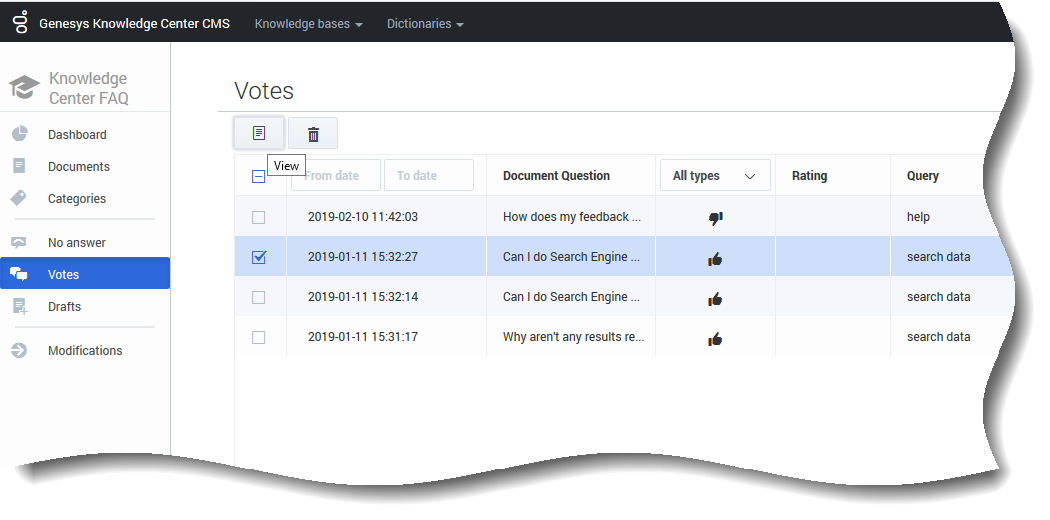Click the View document icon button

pyautogui.click(x=259, y=133)
